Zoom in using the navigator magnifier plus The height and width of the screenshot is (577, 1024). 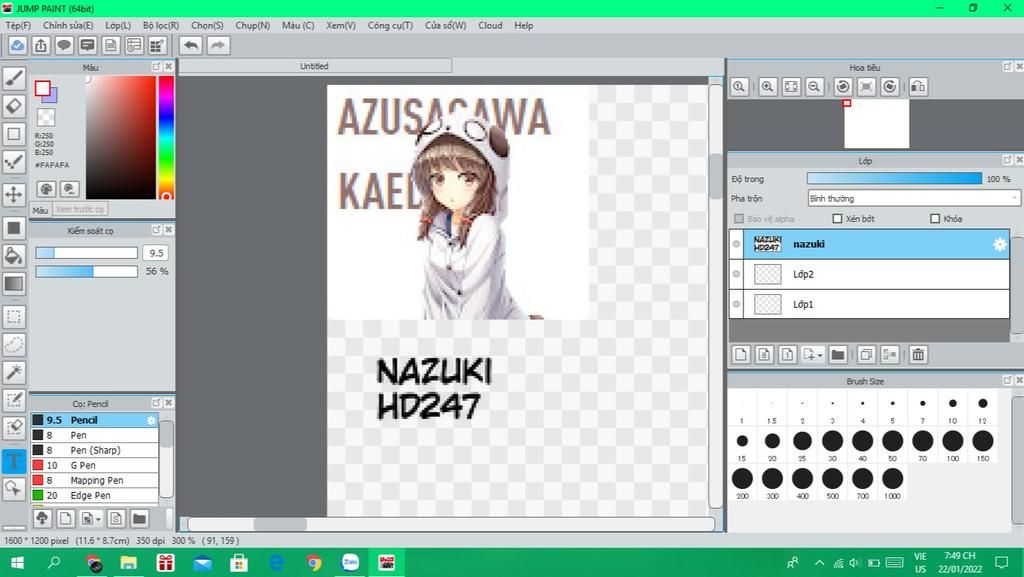(x=767, y=86)
